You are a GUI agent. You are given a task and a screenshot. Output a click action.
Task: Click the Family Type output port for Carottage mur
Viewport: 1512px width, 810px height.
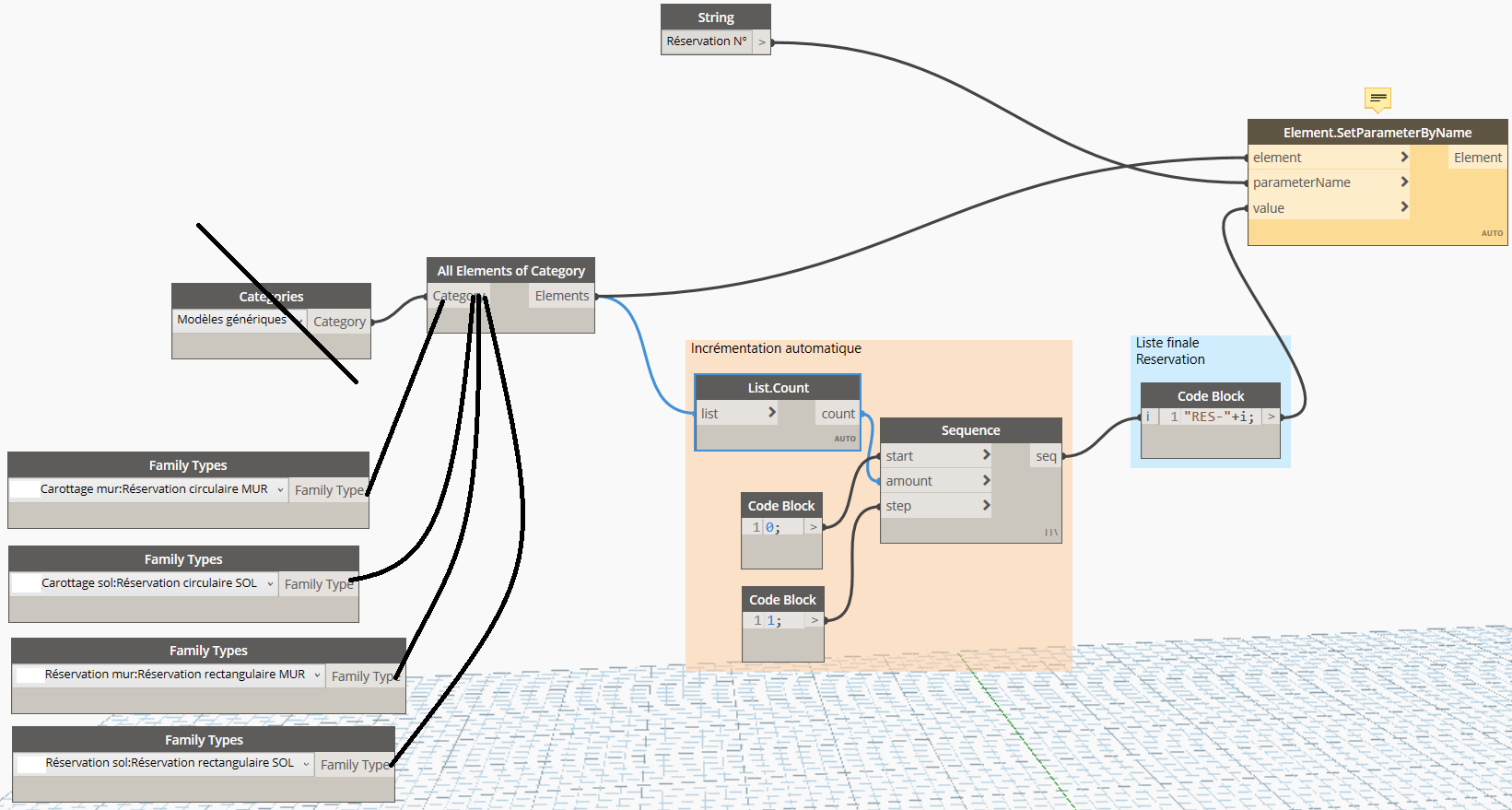coord(330,490)
